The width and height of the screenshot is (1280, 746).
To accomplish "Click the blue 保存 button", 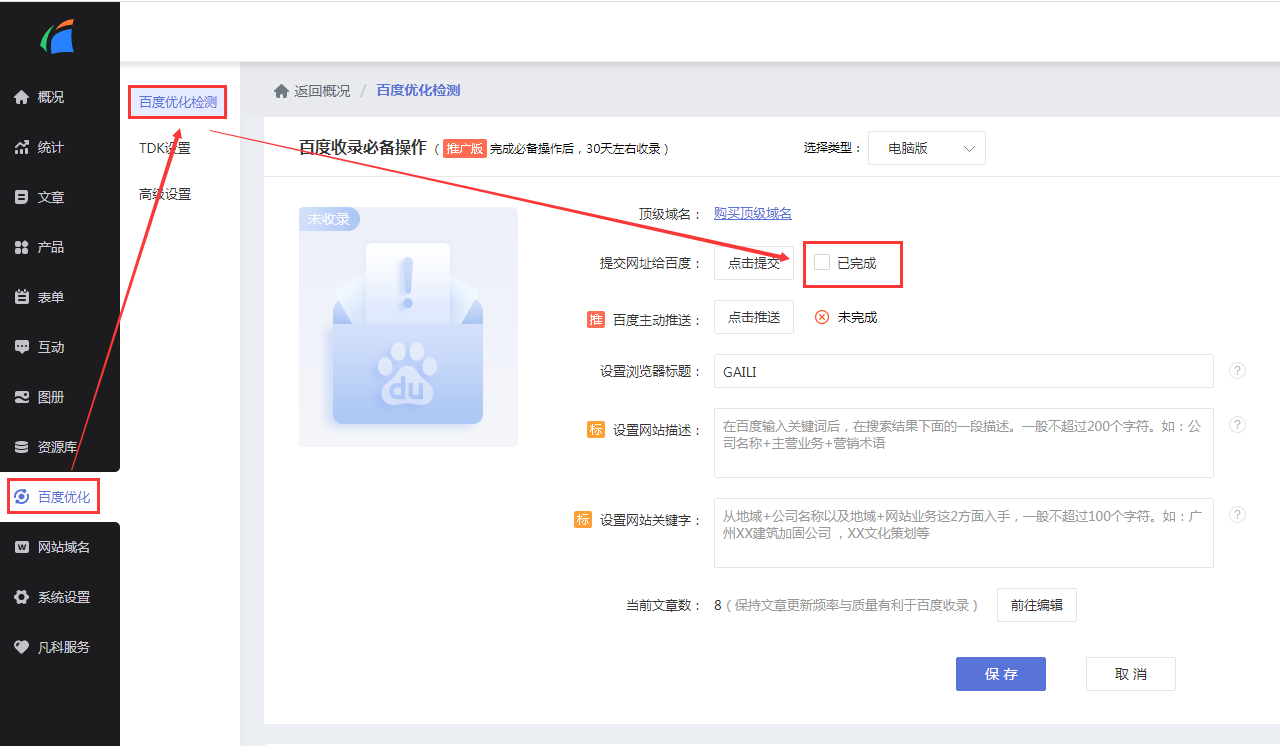I will [1001, 674].
